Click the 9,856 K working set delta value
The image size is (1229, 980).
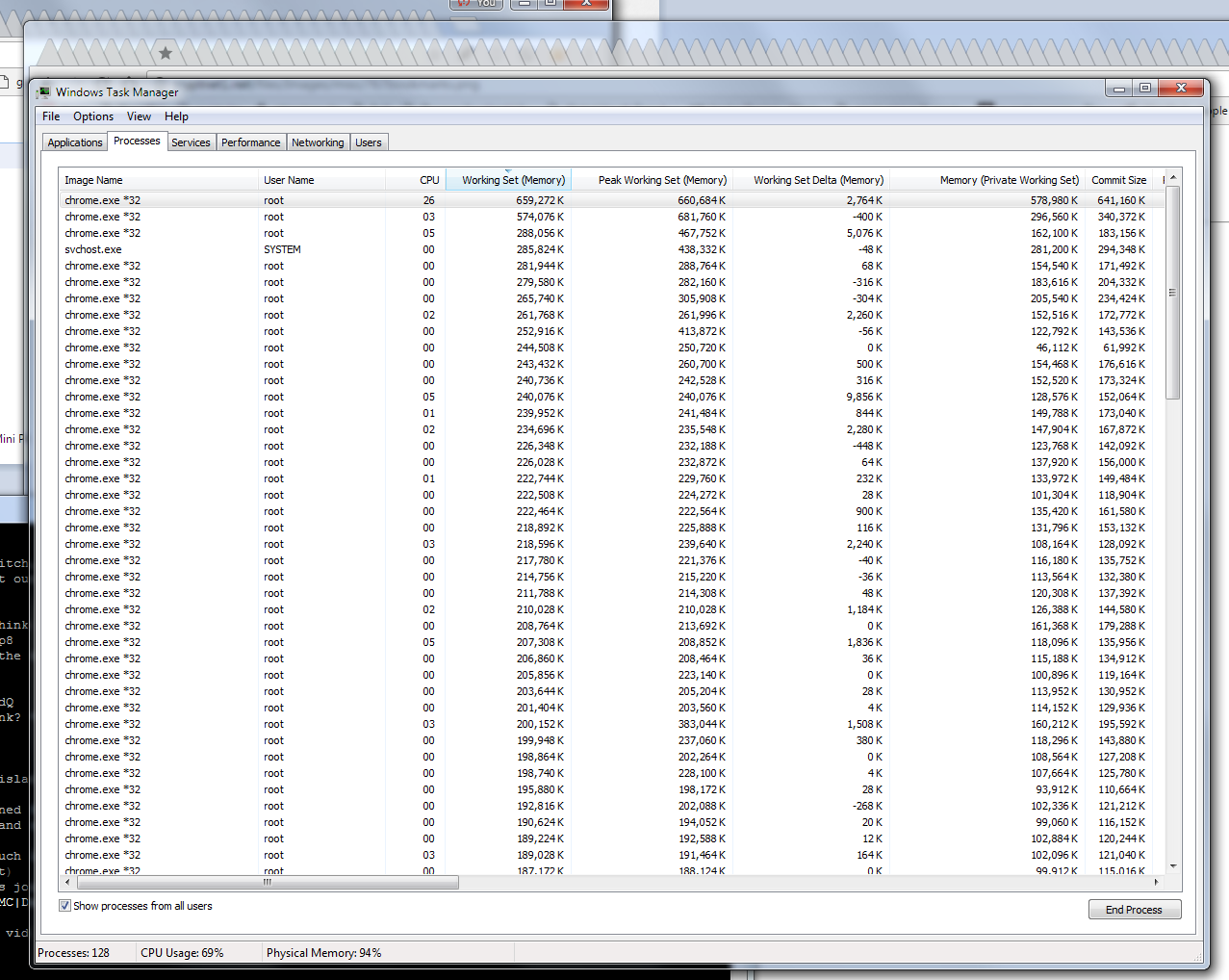[x=864, y=397]
